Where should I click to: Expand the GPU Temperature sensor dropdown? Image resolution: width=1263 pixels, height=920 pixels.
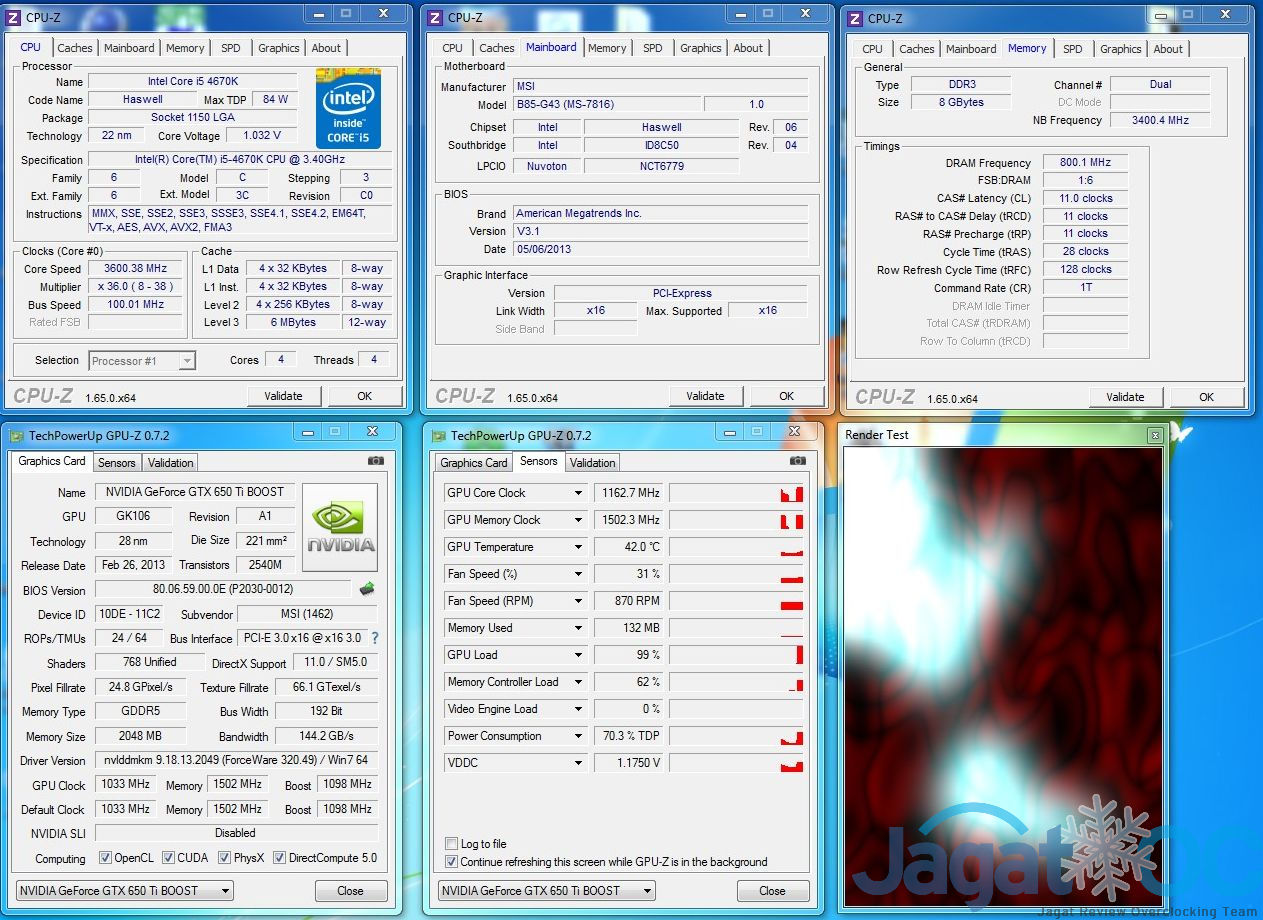point(578,547)
